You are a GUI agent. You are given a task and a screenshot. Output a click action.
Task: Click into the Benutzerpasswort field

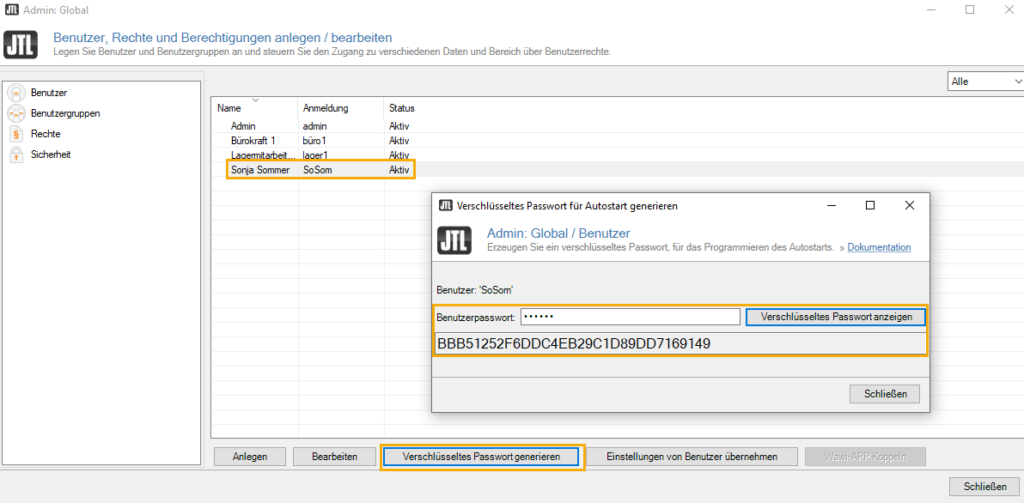tap(629, 317)
